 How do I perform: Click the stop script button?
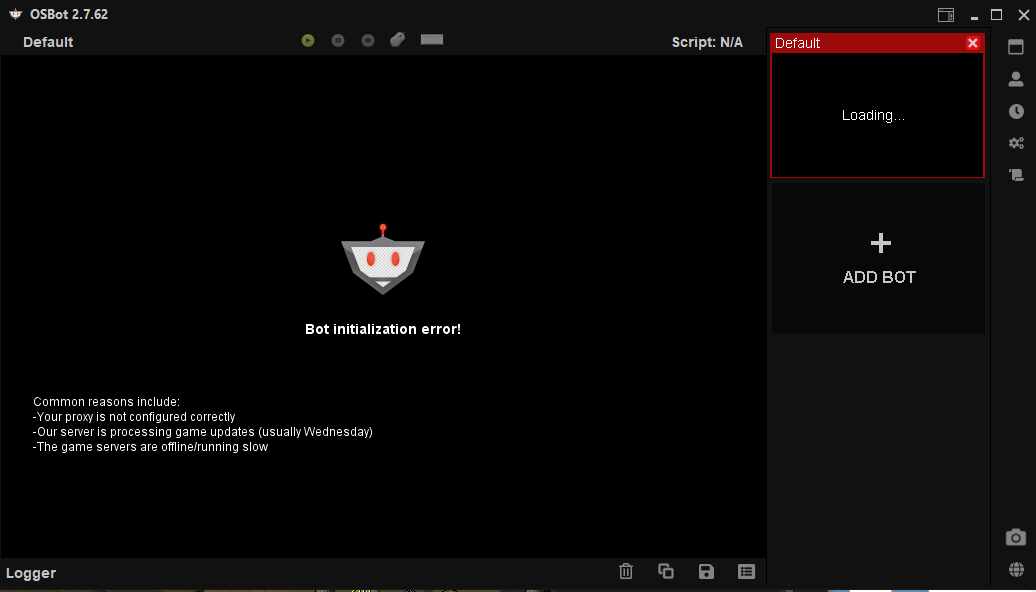368,41
